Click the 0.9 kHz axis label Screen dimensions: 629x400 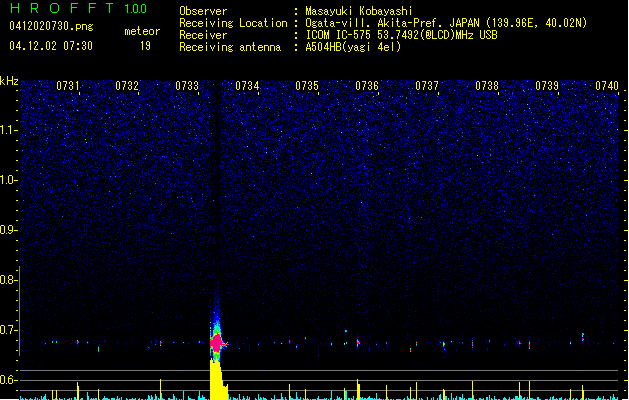point(9,230)
